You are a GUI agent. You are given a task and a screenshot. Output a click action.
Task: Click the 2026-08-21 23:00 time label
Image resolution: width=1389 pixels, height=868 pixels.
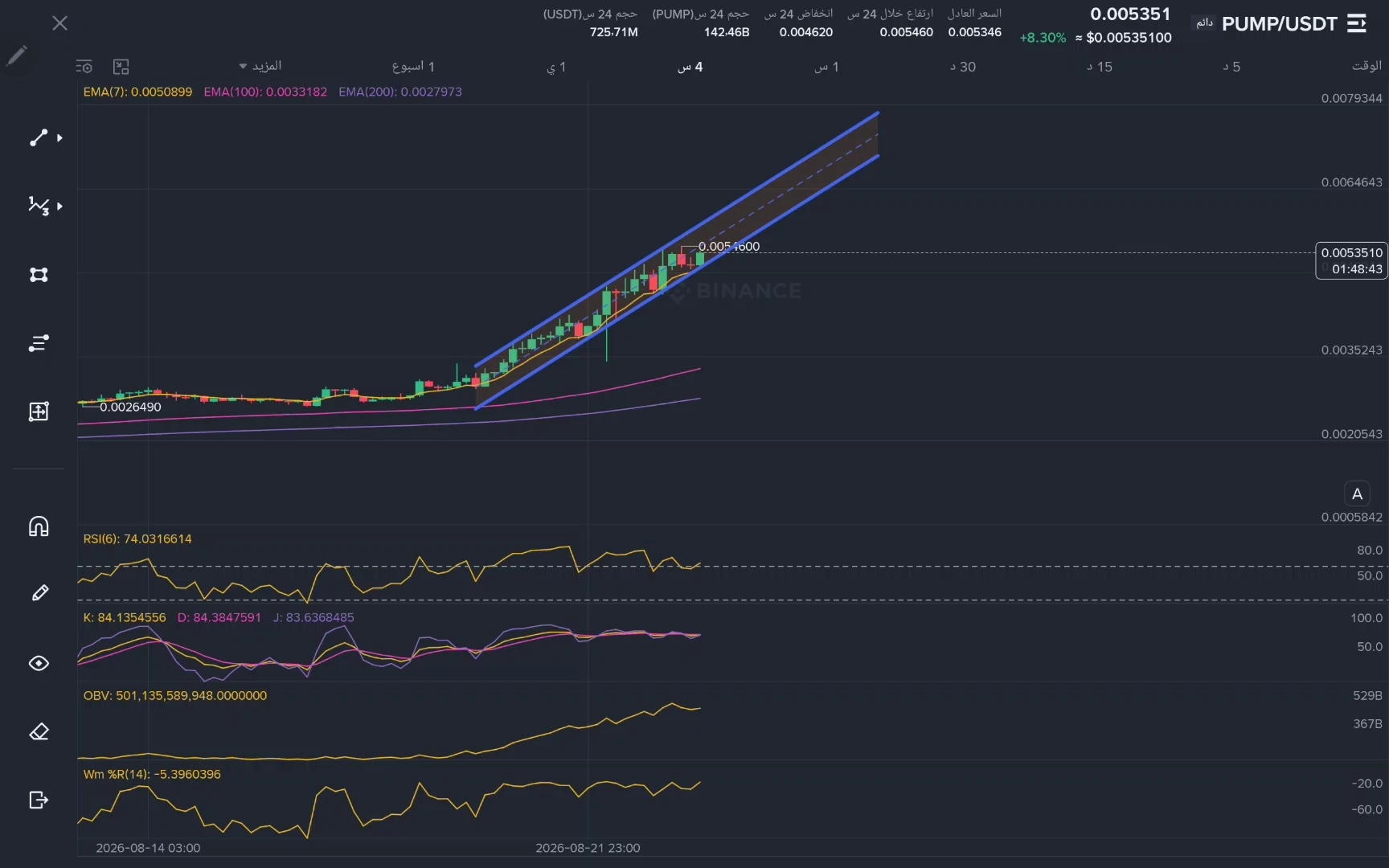point(588,848)
